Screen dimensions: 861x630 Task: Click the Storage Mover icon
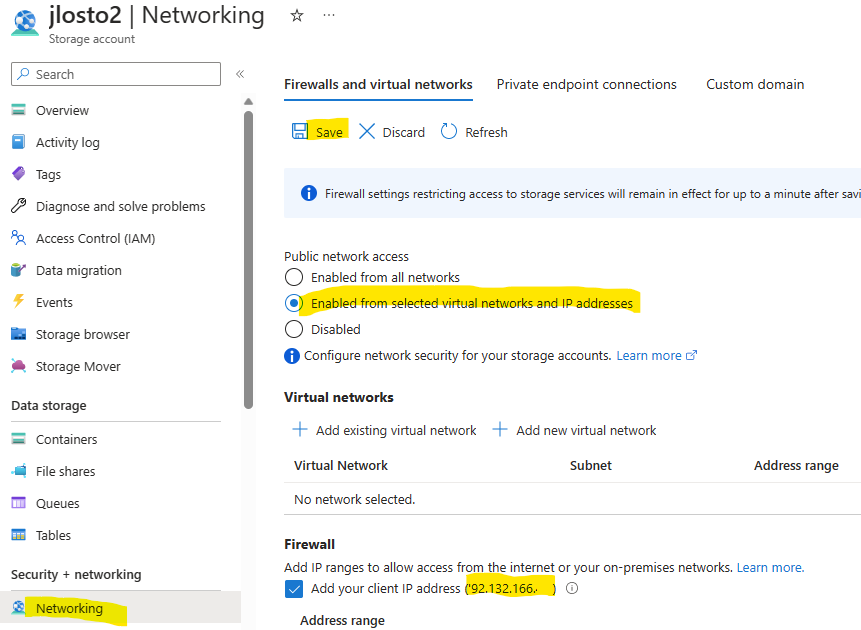coord(19,366)
